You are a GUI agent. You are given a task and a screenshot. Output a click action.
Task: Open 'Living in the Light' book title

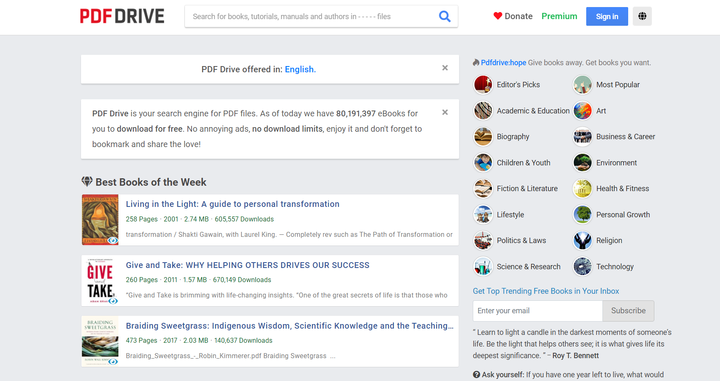click(233, 204)
